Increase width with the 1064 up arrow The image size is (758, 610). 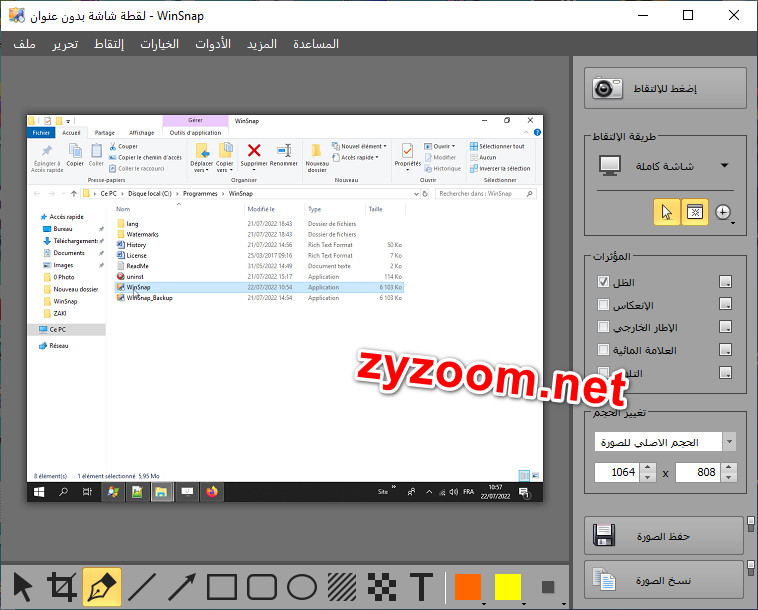648,467
